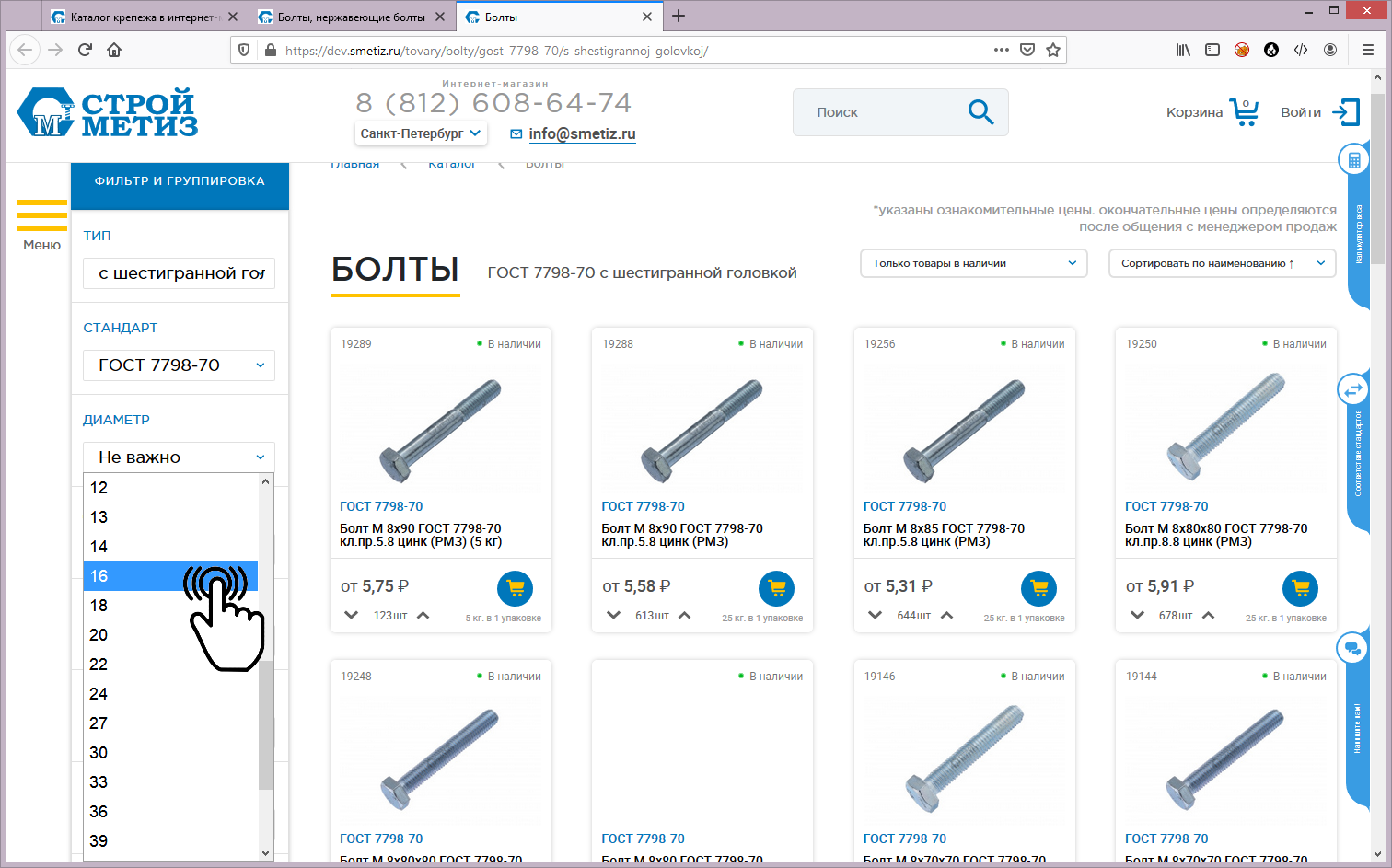Decrease quantity for product 19256
The image size is (1392, 868).
(x=876, y=615)
